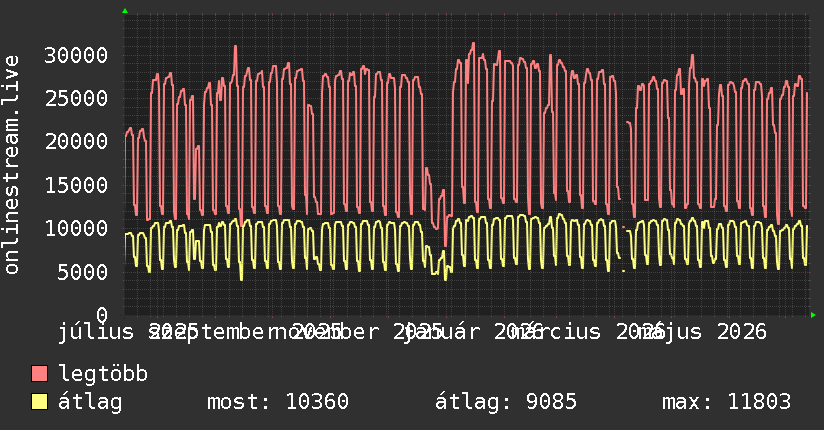Click the most: 10360 value
Viewport: 824px width, 430px height.
pyautogui.click(x=278, y=402)
